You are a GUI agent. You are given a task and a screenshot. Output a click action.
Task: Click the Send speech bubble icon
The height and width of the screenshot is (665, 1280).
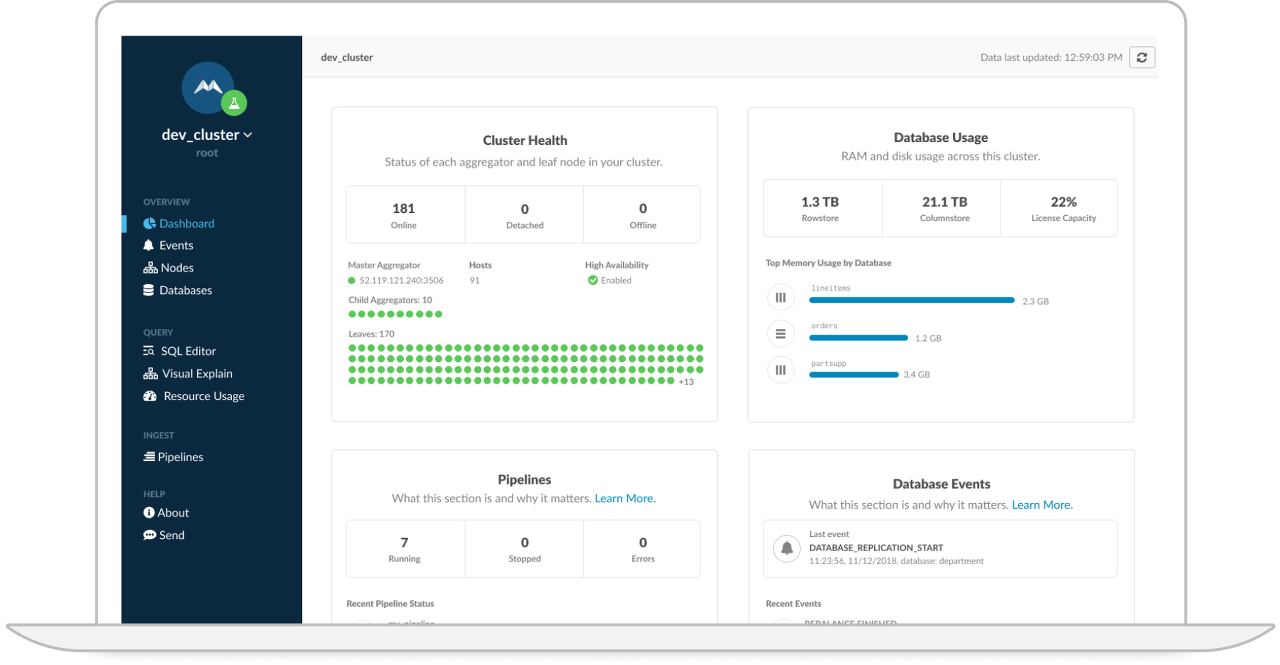point(149,535)
